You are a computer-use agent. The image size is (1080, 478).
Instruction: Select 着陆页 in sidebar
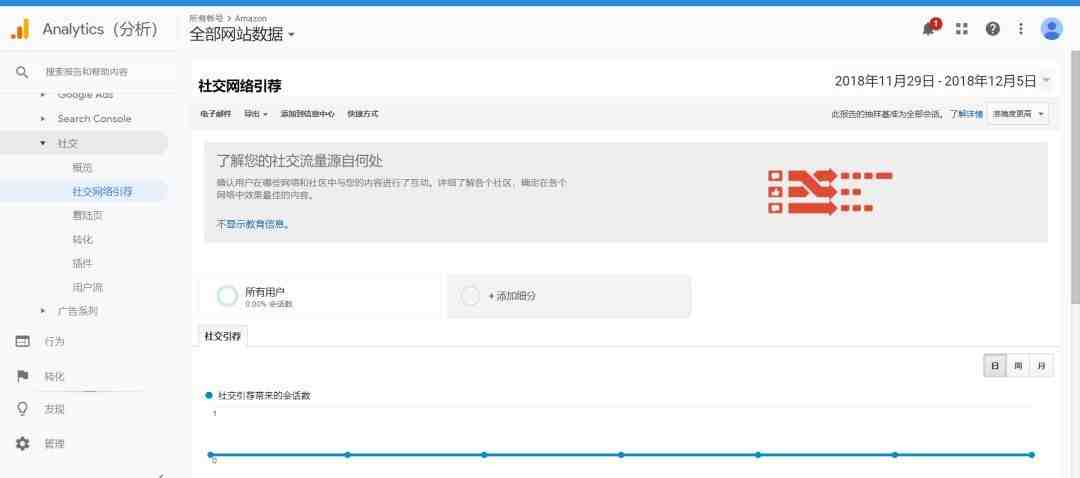point(87,216)
